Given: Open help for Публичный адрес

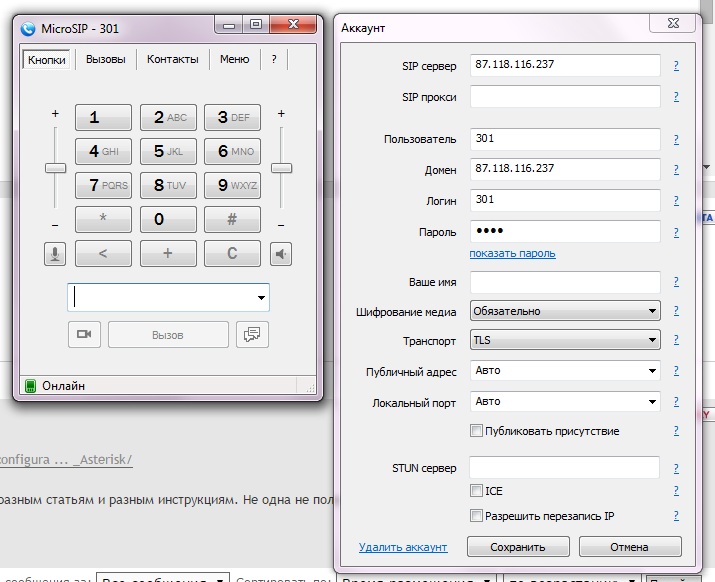Looking at the screenshot, I should (676, 370).
